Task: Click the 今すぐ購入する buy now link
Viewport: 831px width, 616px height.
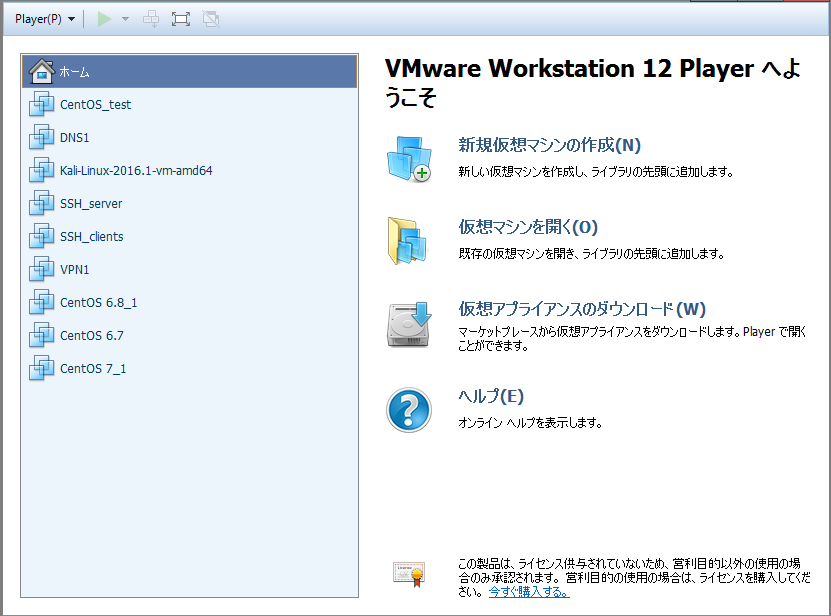Action: click(x=529, y=592)
